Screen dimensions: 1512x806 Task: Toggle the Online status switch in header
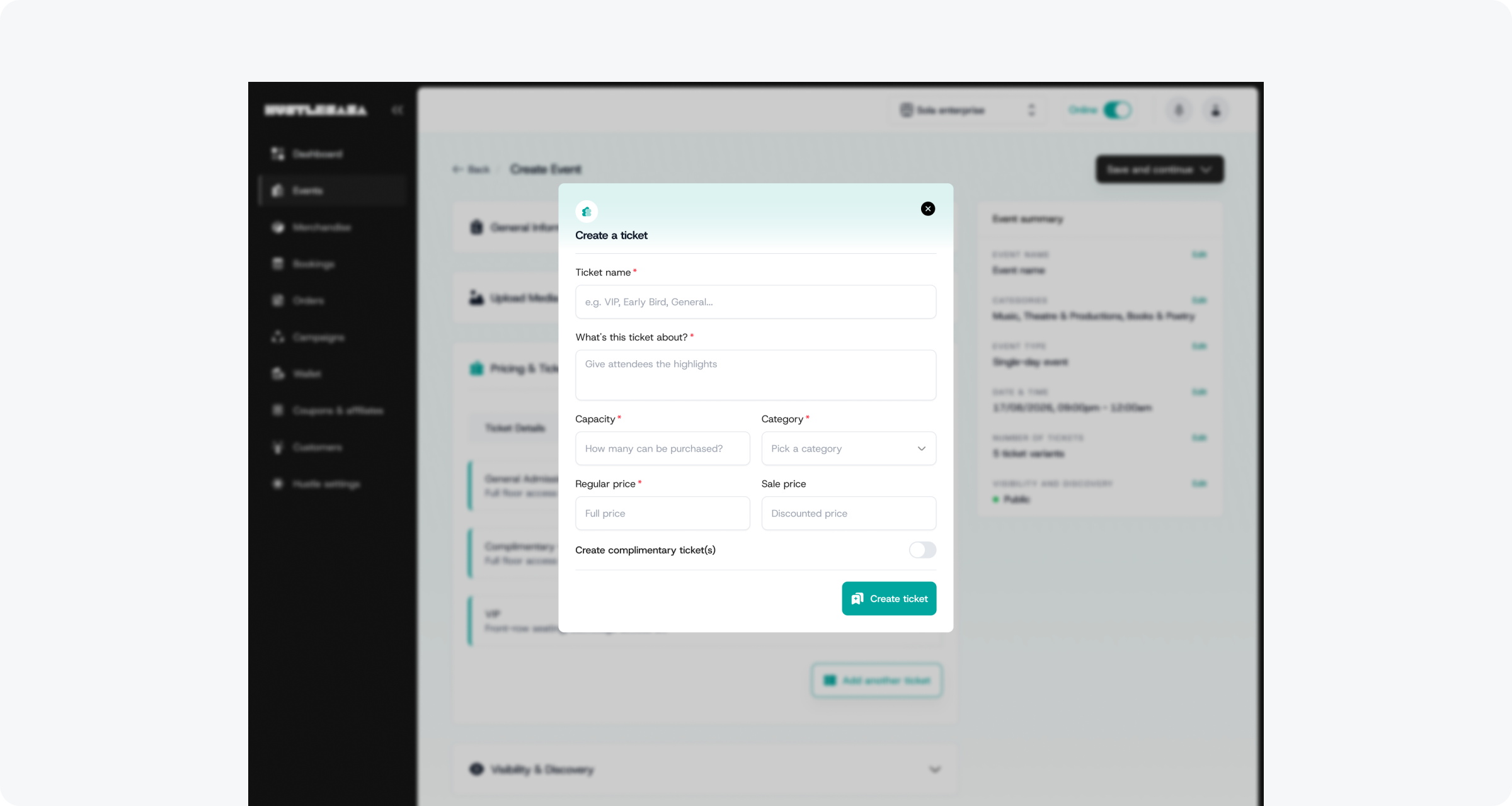tap(1118, 110)
